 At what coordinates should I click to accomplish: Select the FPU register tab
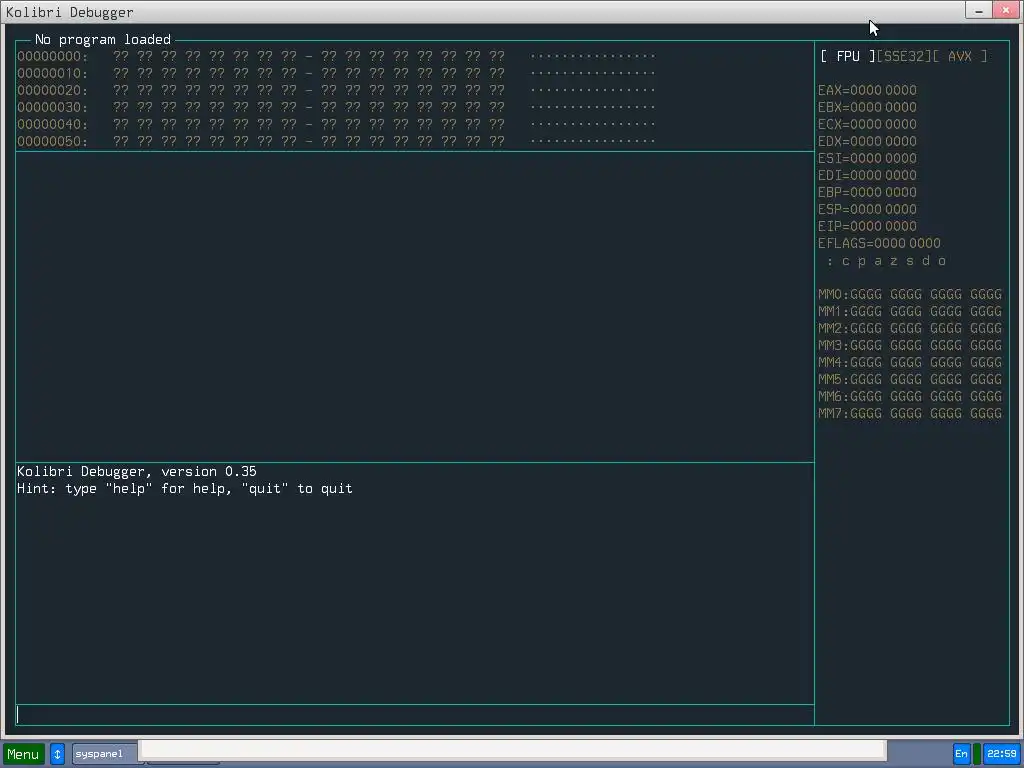[x=848, y=56]
